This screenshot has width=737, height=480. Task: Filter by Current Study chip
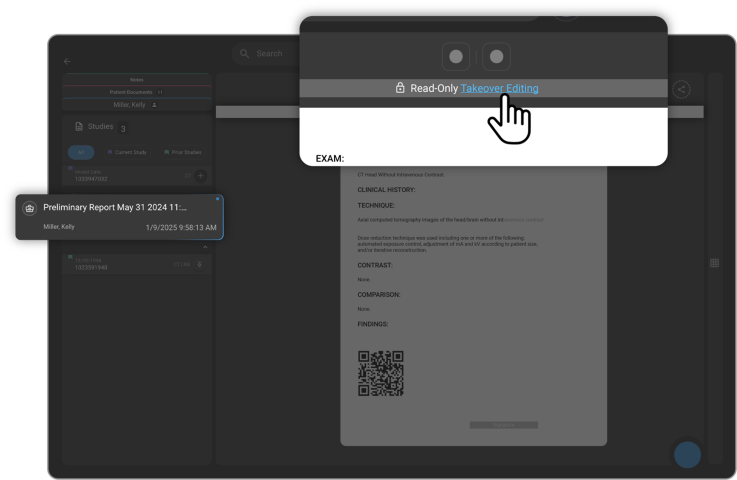pyautogui.click(x=127, y=152)
